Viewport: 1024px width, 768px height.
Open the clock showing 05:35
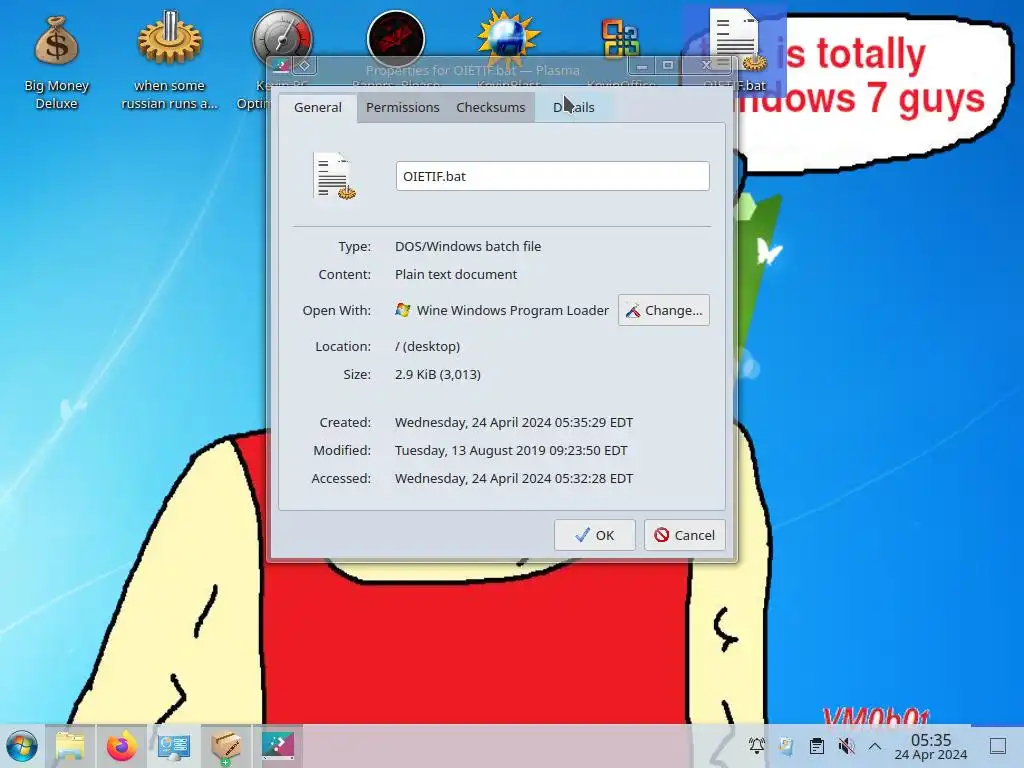[931, 746]
